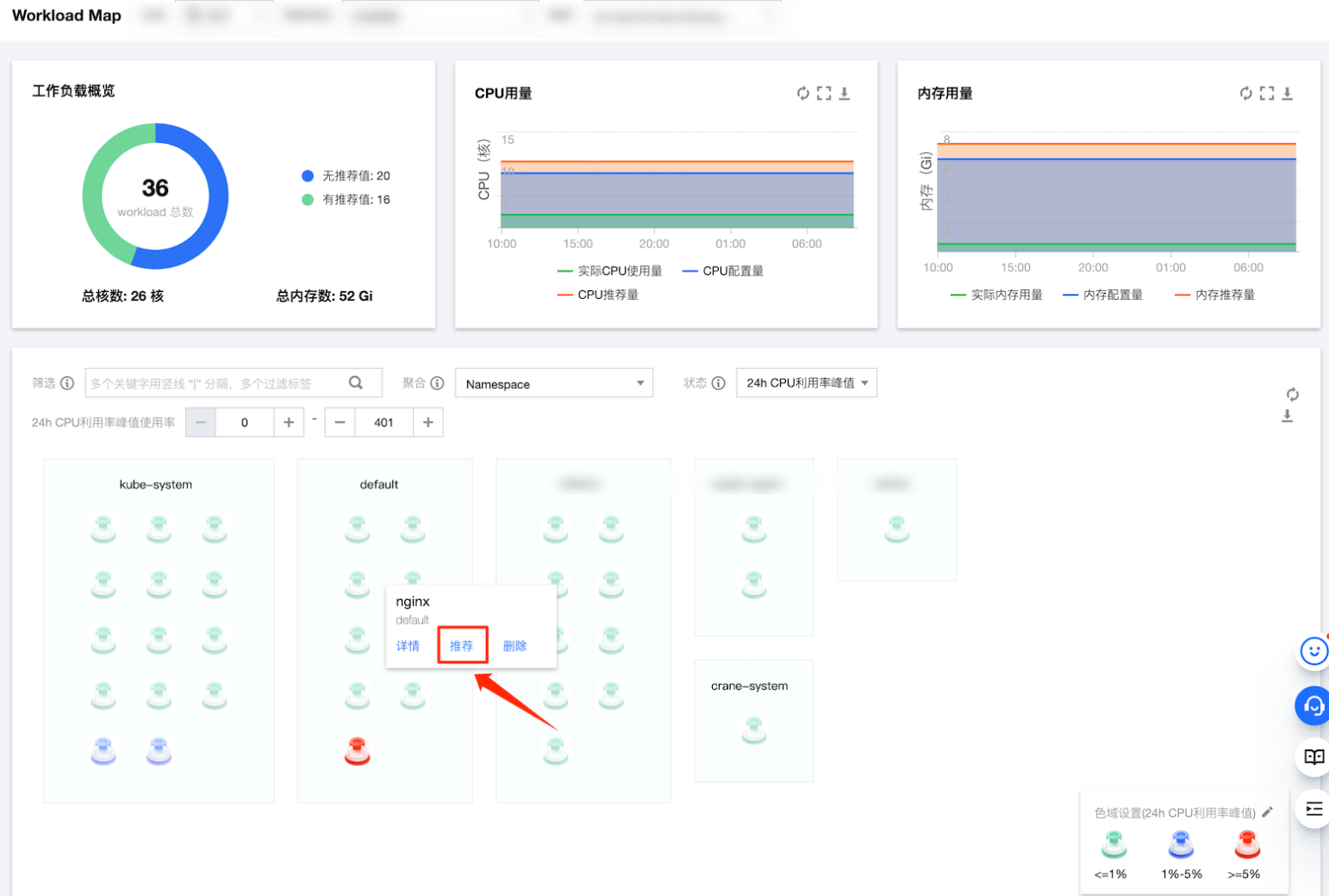Download the workload map via the download icon

1288,416
